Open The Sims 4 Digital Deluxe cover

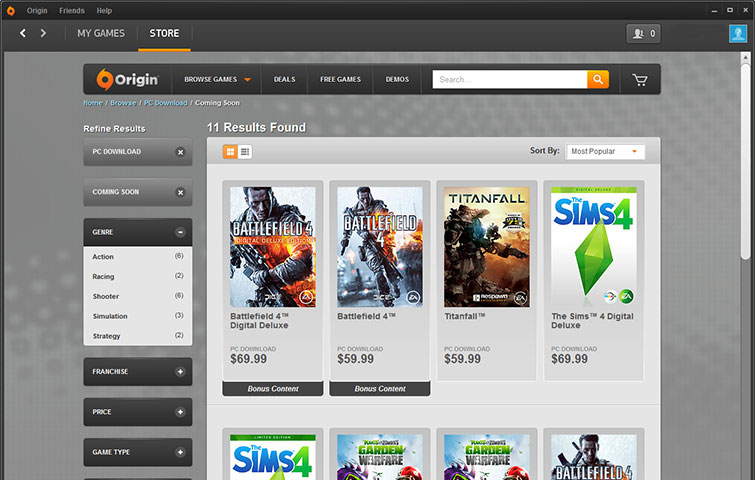tap(594, 247)
